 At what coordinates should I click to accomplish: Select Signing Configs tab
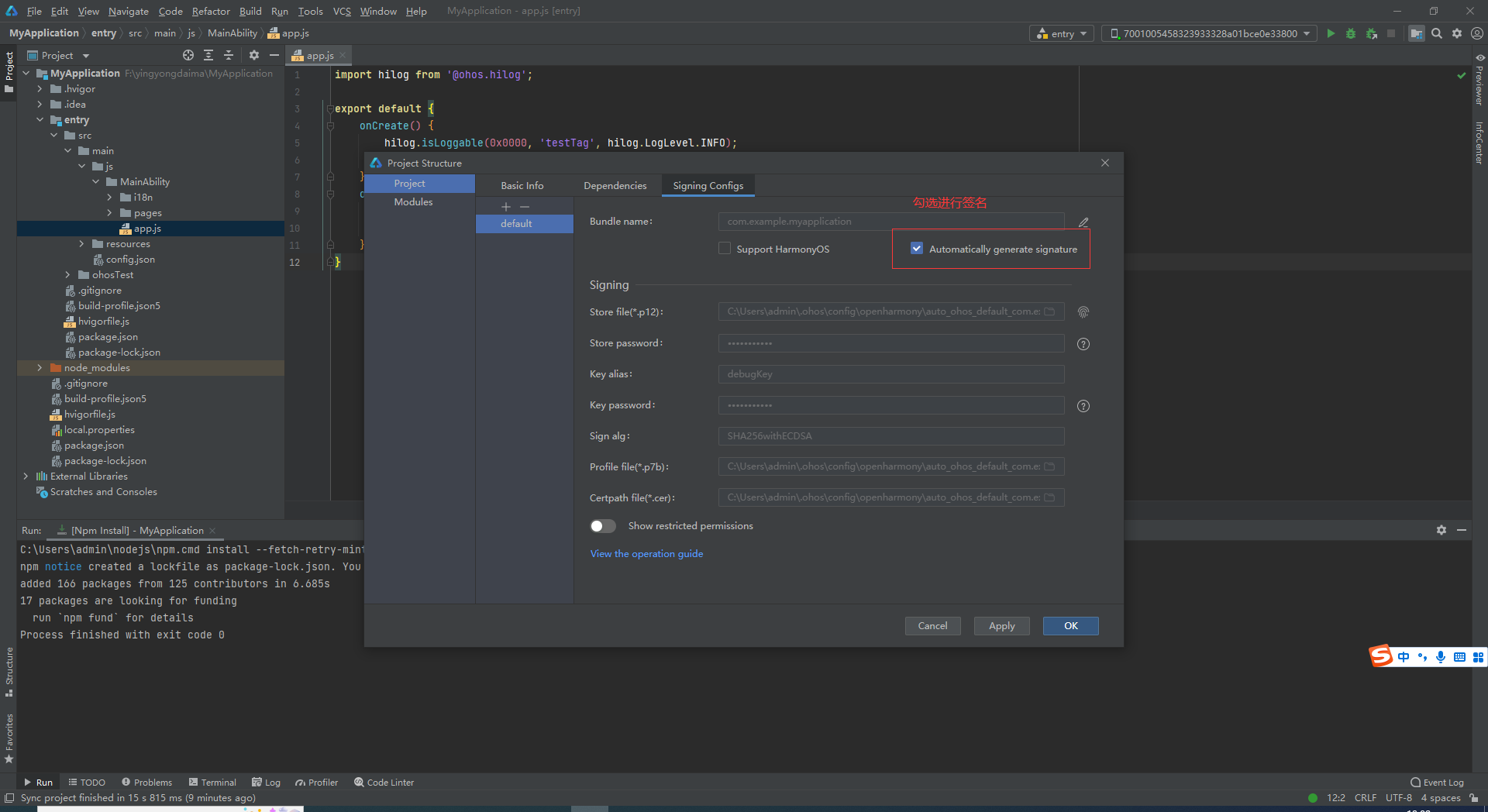708,186
